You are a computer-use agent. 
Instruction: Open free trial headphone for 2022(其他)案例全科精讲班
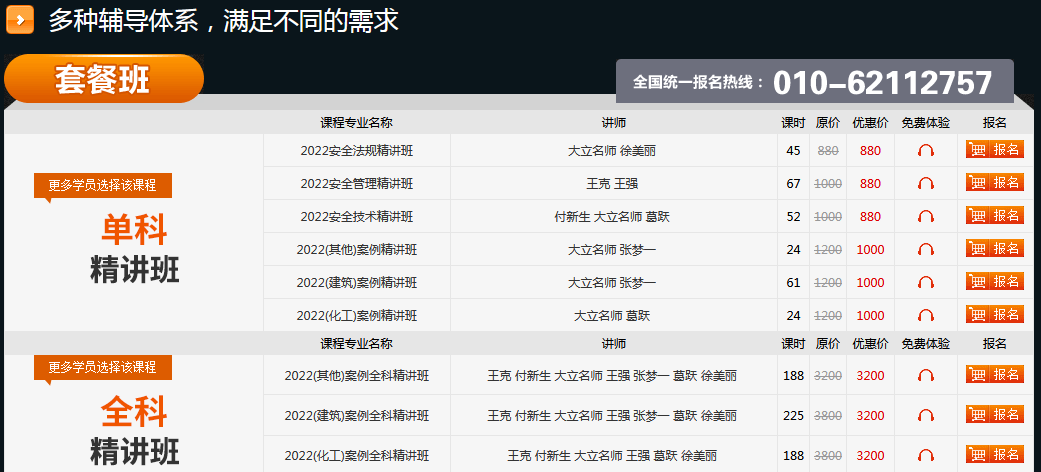point(925,376)
